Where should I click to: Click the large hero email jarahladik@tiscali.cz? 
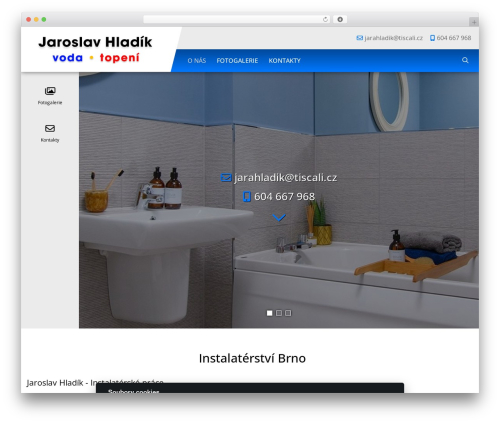[x=286, y=178]
